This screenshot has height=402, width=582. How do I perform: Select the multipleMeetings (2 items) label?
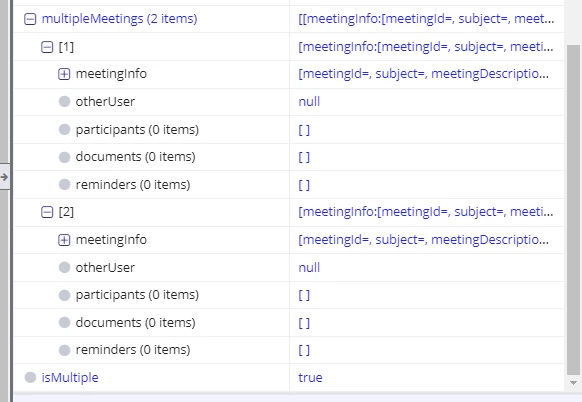coord(120,19)
